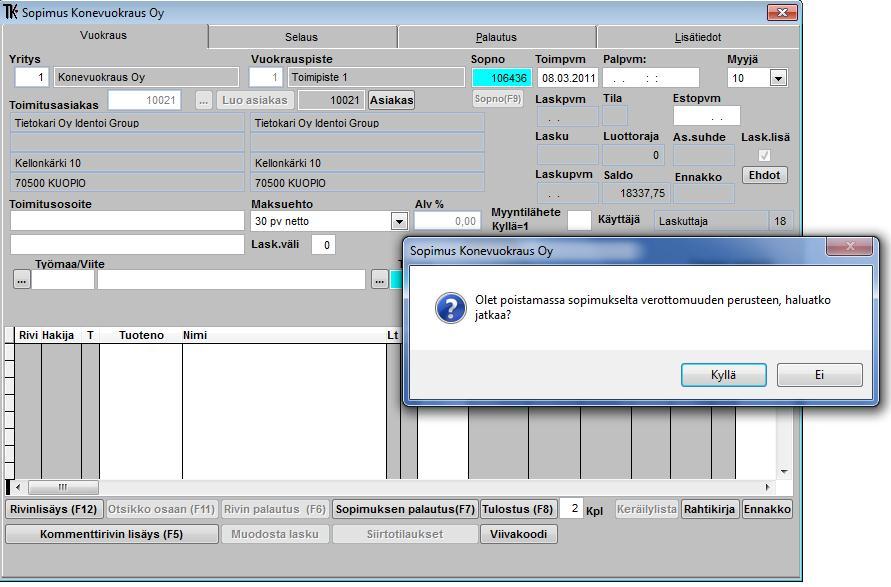
Task: Click the Toimpvm date field
Action: point(567,78)
